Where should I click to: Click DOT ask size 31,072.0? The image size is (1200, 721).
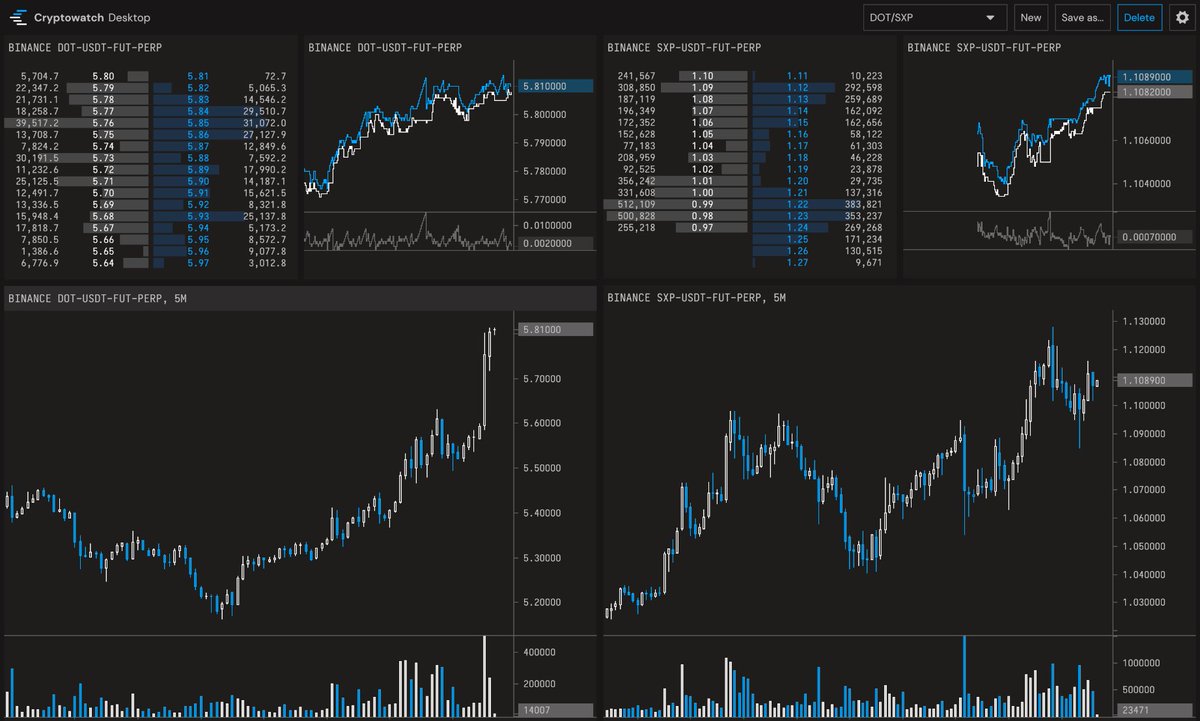coord(264,122)
